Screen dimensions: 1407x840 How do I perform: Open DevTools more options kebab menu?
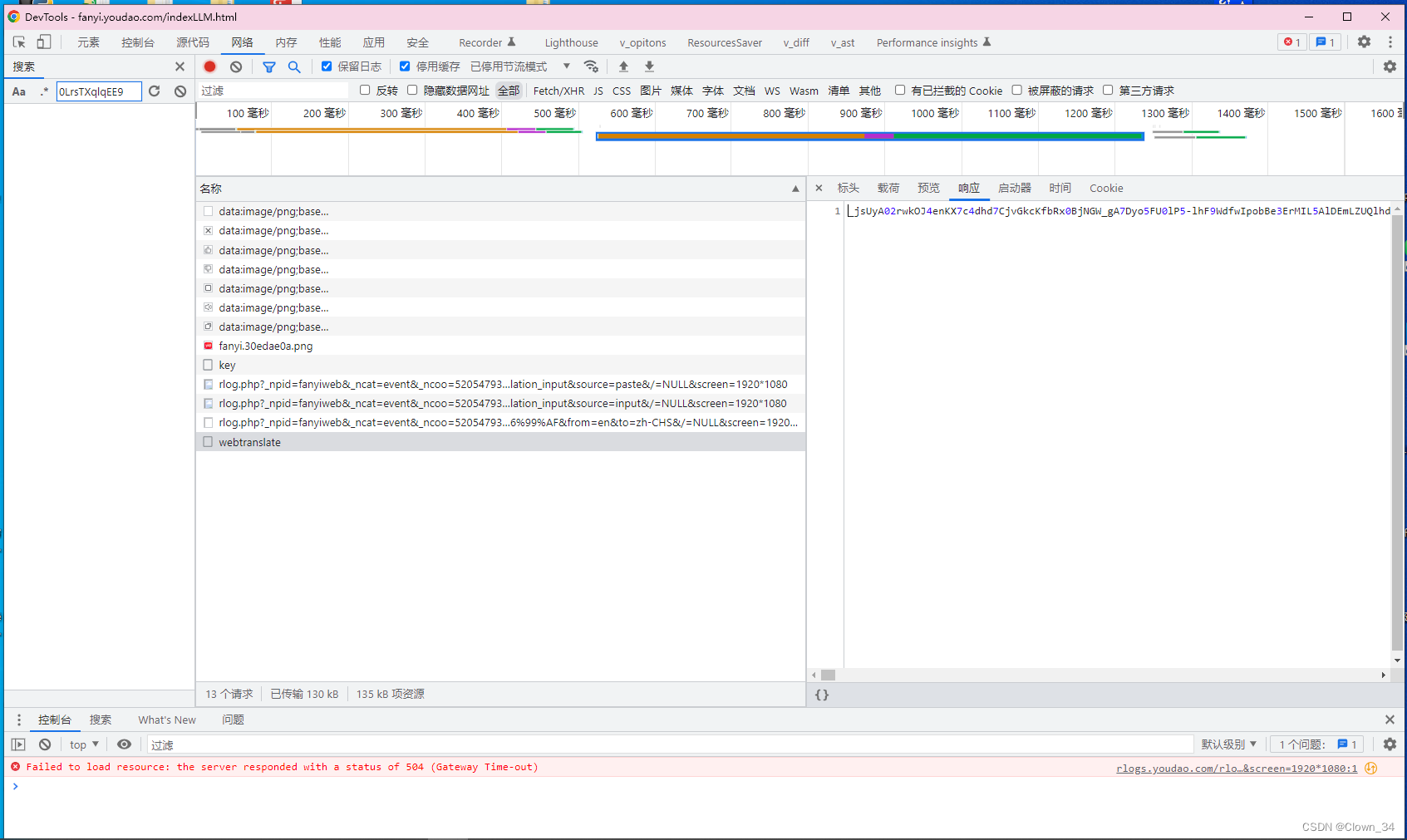(1390, 42)
